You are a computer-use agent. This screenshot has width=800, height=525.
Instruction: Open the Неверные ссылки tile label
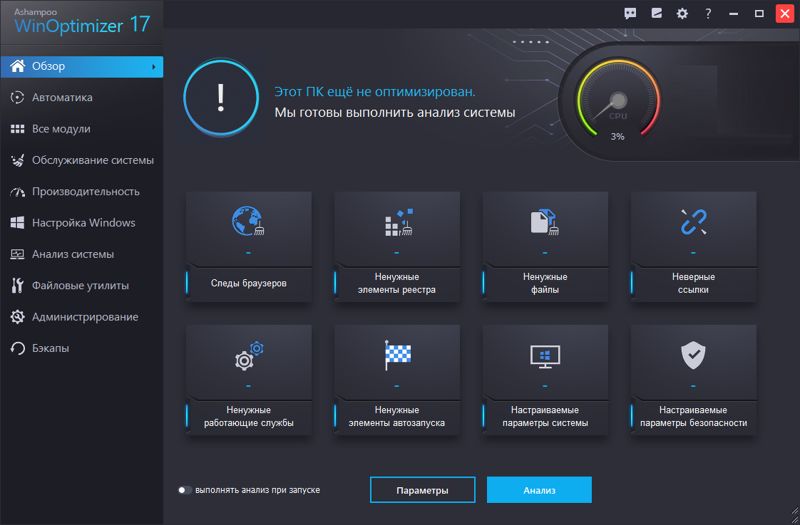click(x=693, y=283)
